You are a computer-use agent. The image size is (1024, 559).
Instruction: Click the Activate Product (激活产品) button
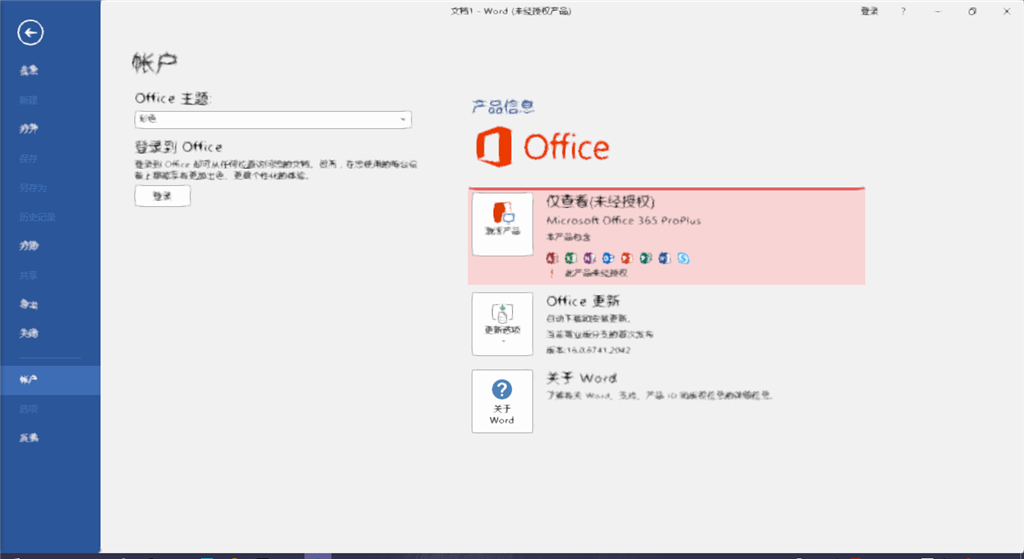[x=502, y=224]
